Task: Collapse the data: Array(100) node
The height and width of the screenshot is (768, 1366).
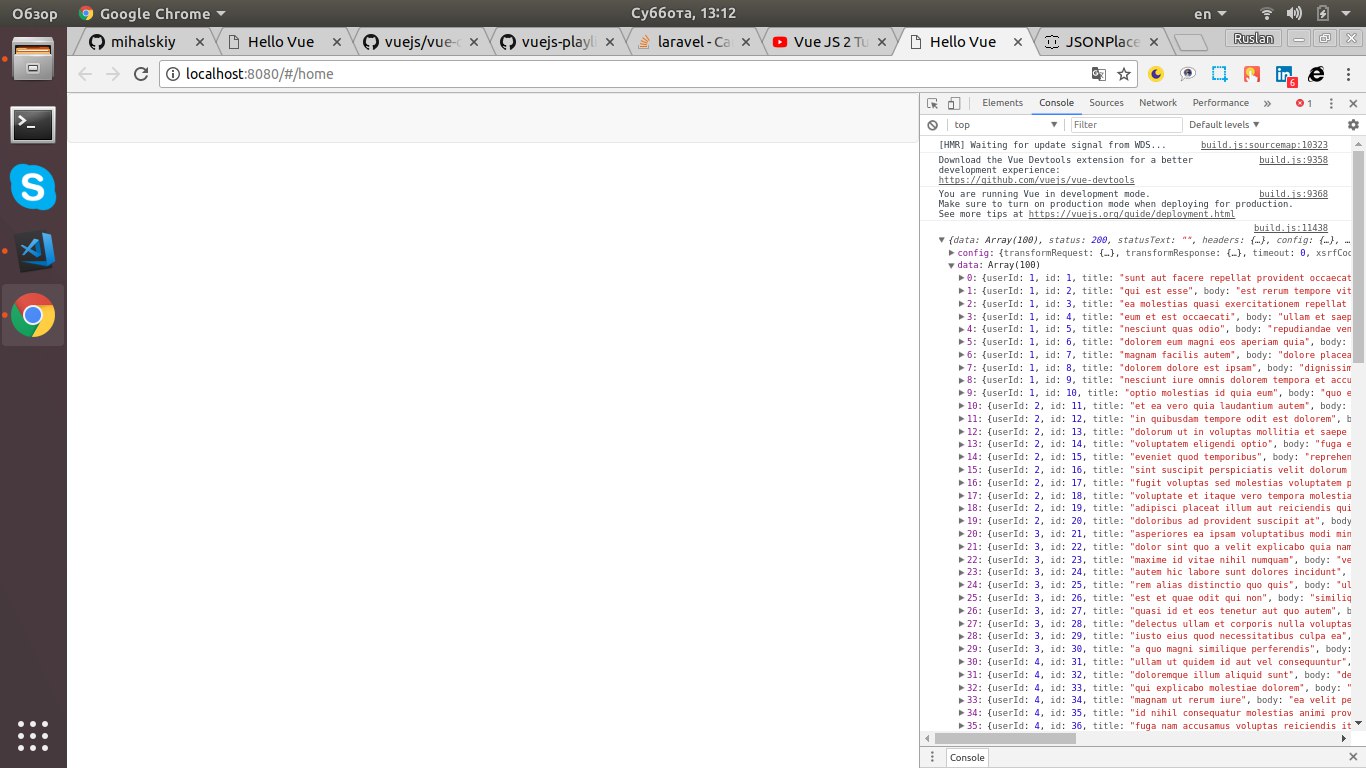Action: click(x=952, y=265)
